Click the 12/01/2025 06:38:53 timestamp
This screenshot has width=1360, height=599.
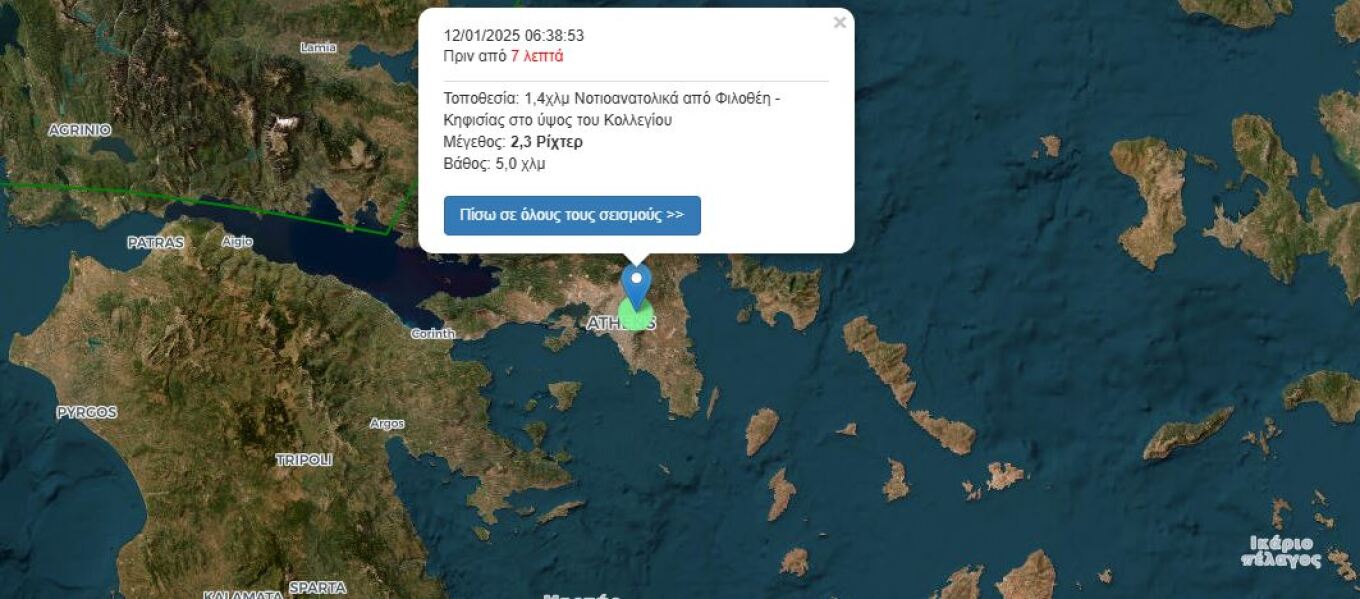[x=514, y=36]
